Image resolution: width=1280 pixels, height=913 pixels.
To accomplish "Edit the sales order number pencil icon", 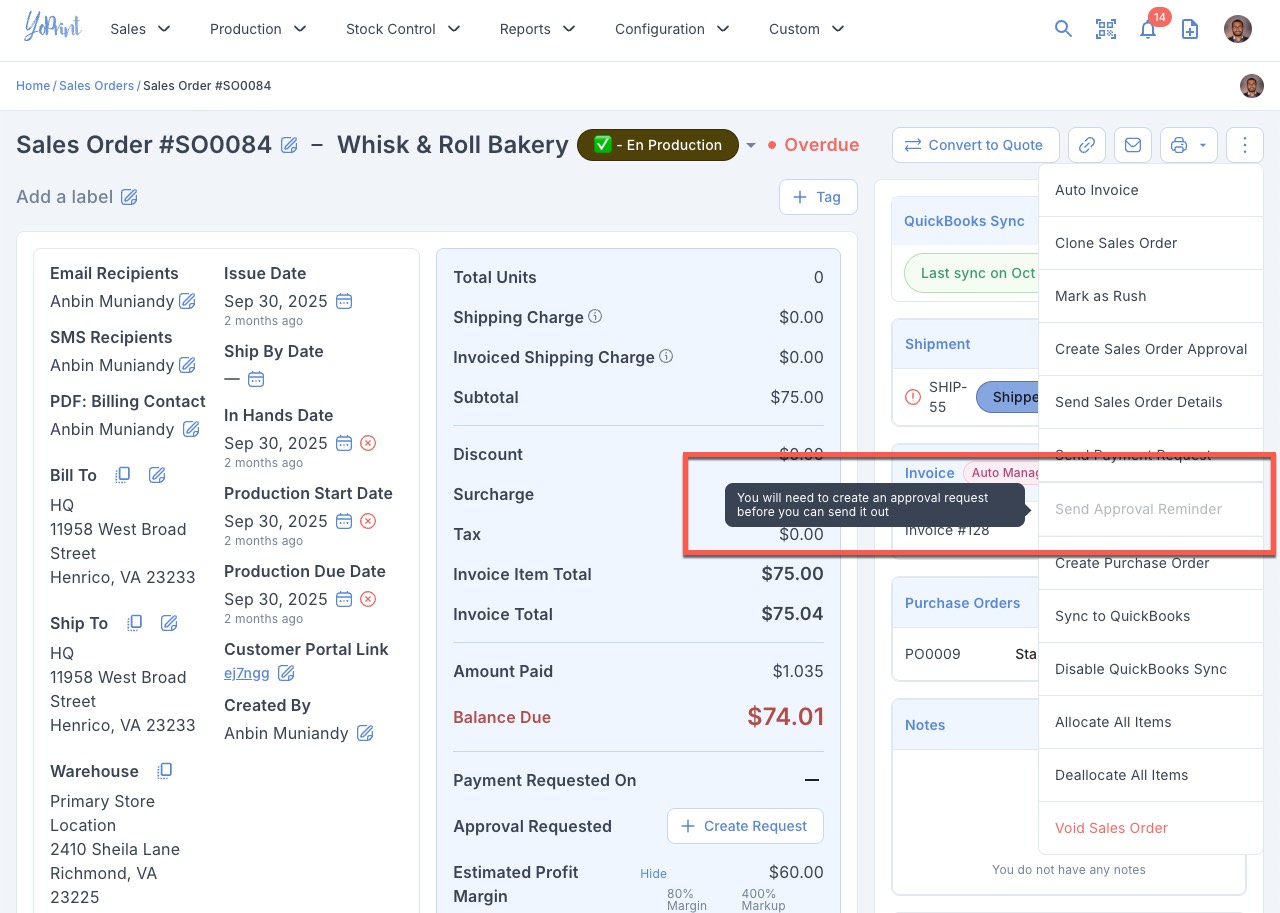I will pos(289,145).
